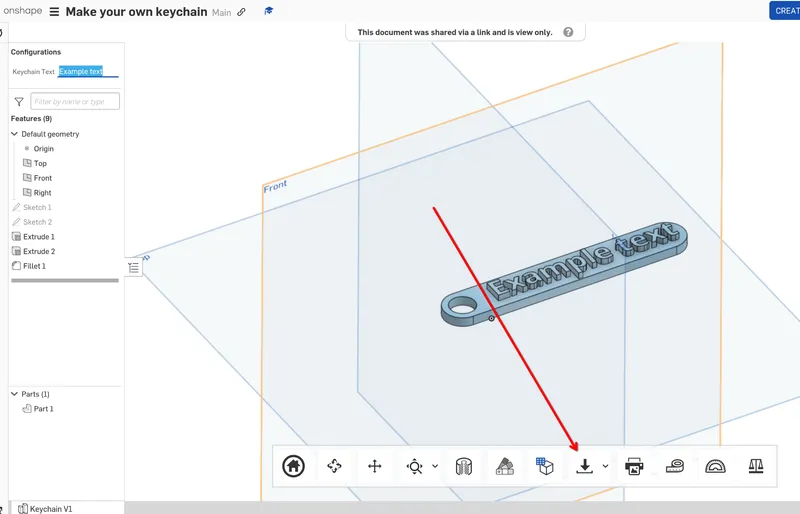Select Fillet 1 feature

[34, 266]
